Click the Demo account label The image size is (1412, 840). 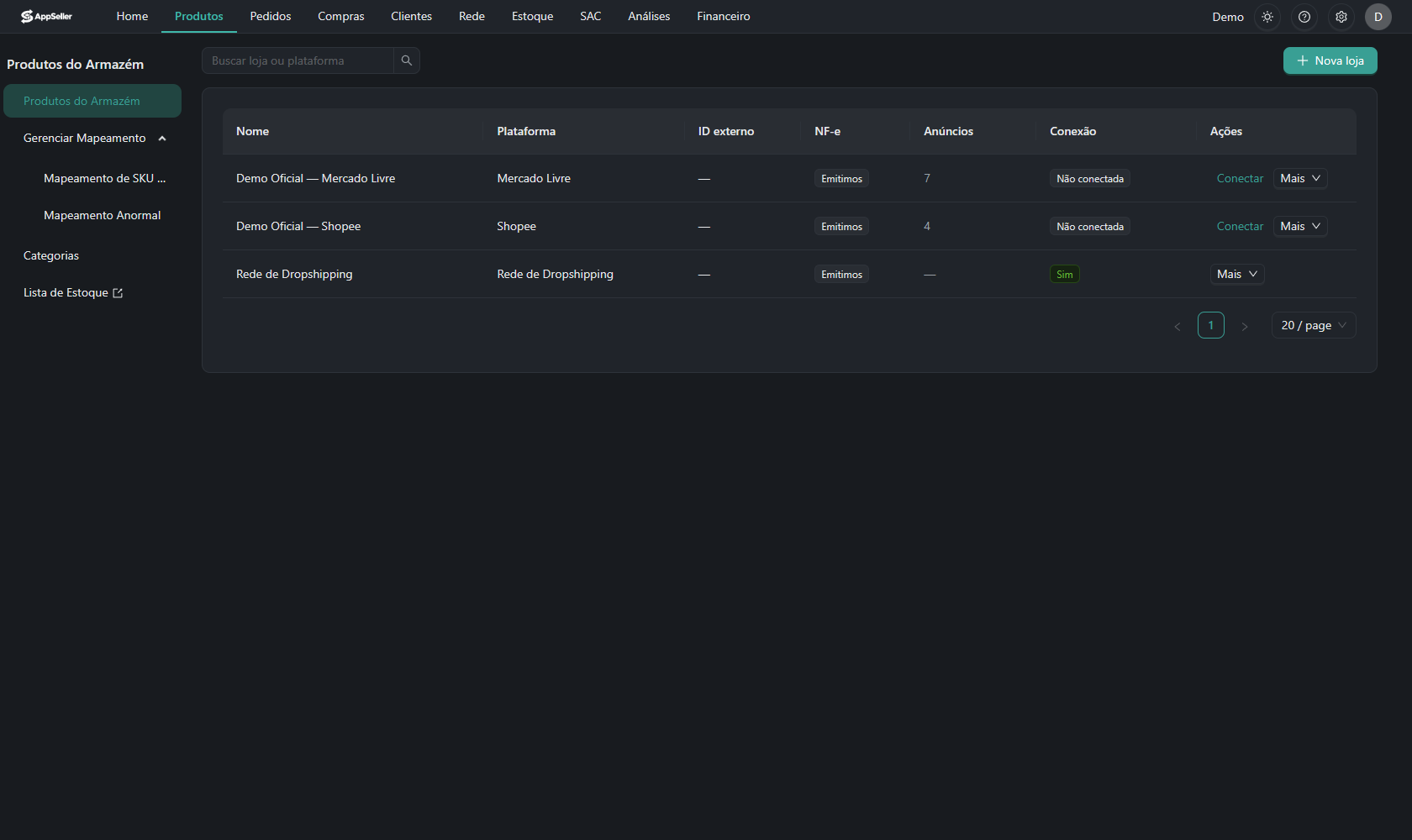1228,17
